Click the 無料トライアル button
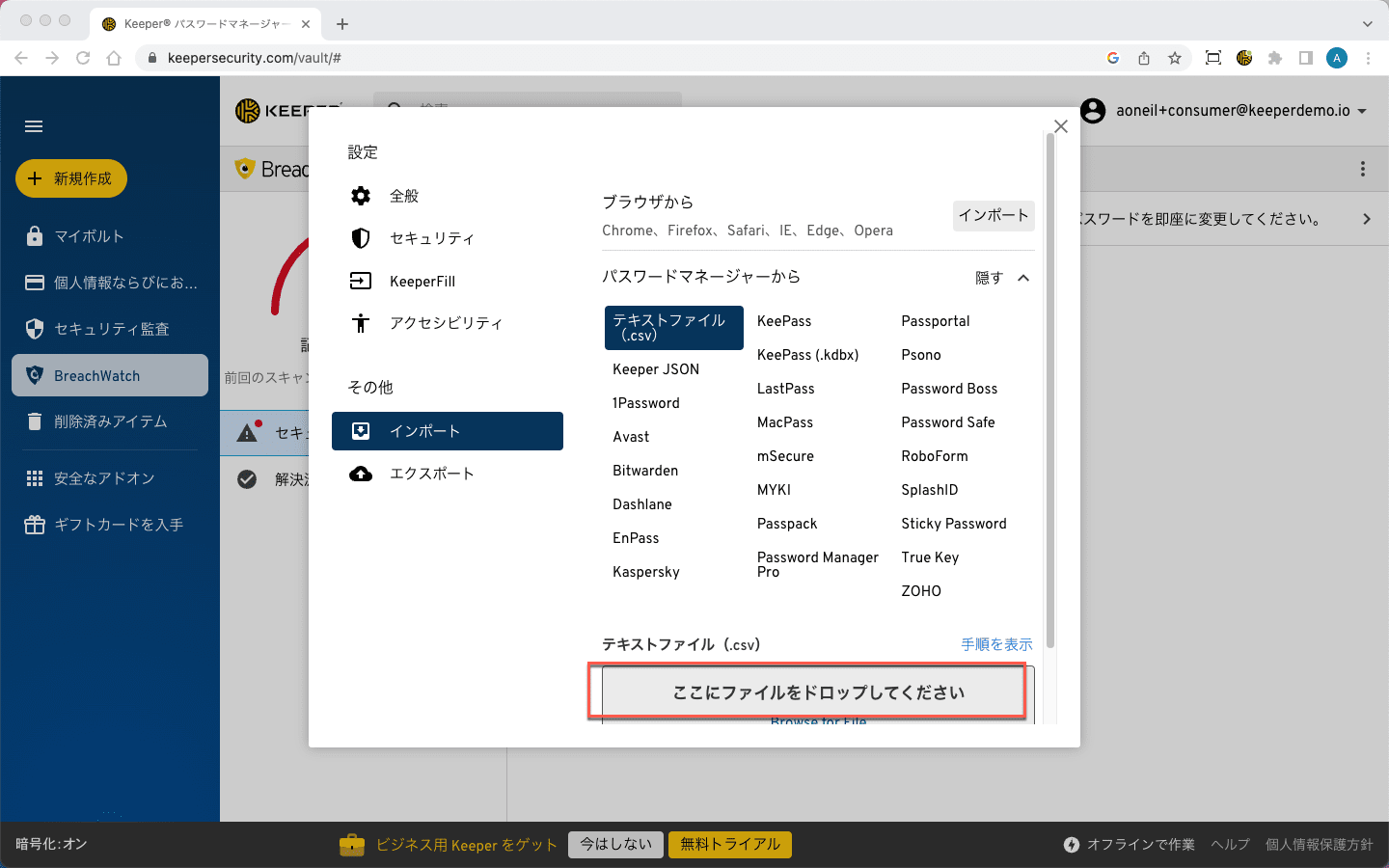 coord(729,845)
